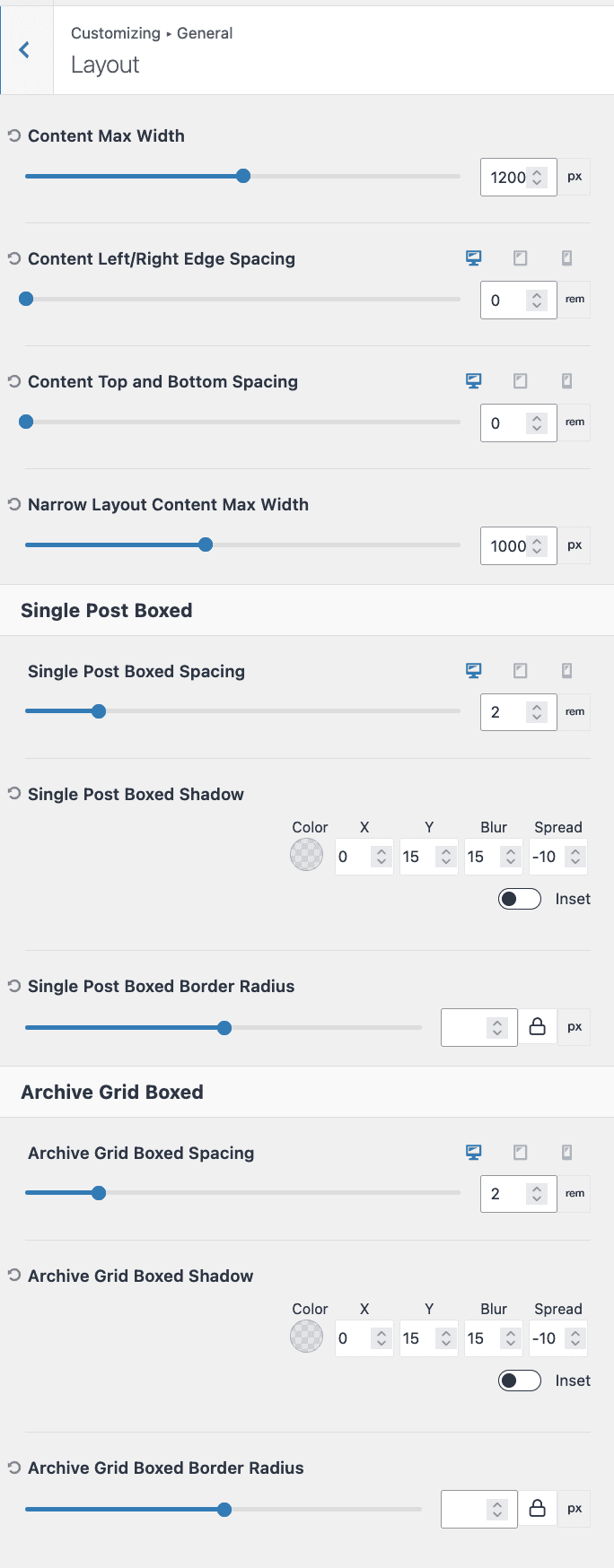Image resolution: width=614 pixels, height=1568 pixels.
Task: Reset the Content Max Width setting
Action: tap(12, 135)
